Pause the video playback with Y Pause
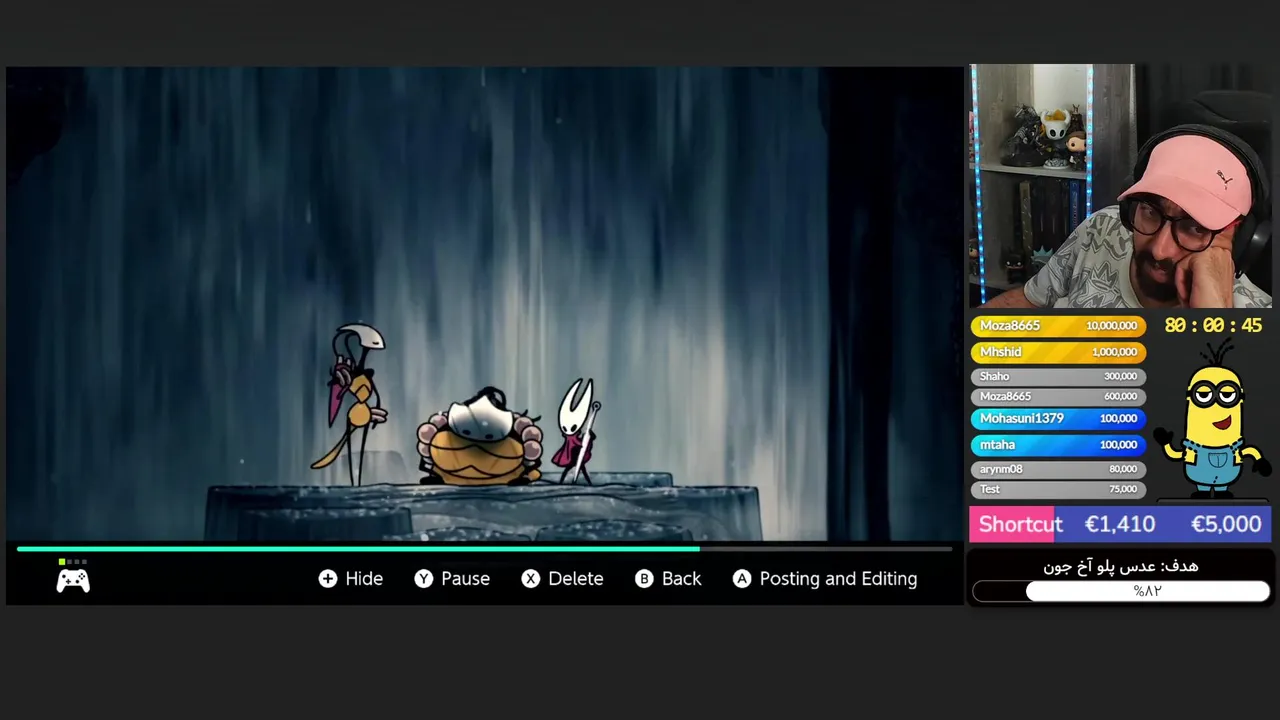The image size is (1280, 720). 452,579
